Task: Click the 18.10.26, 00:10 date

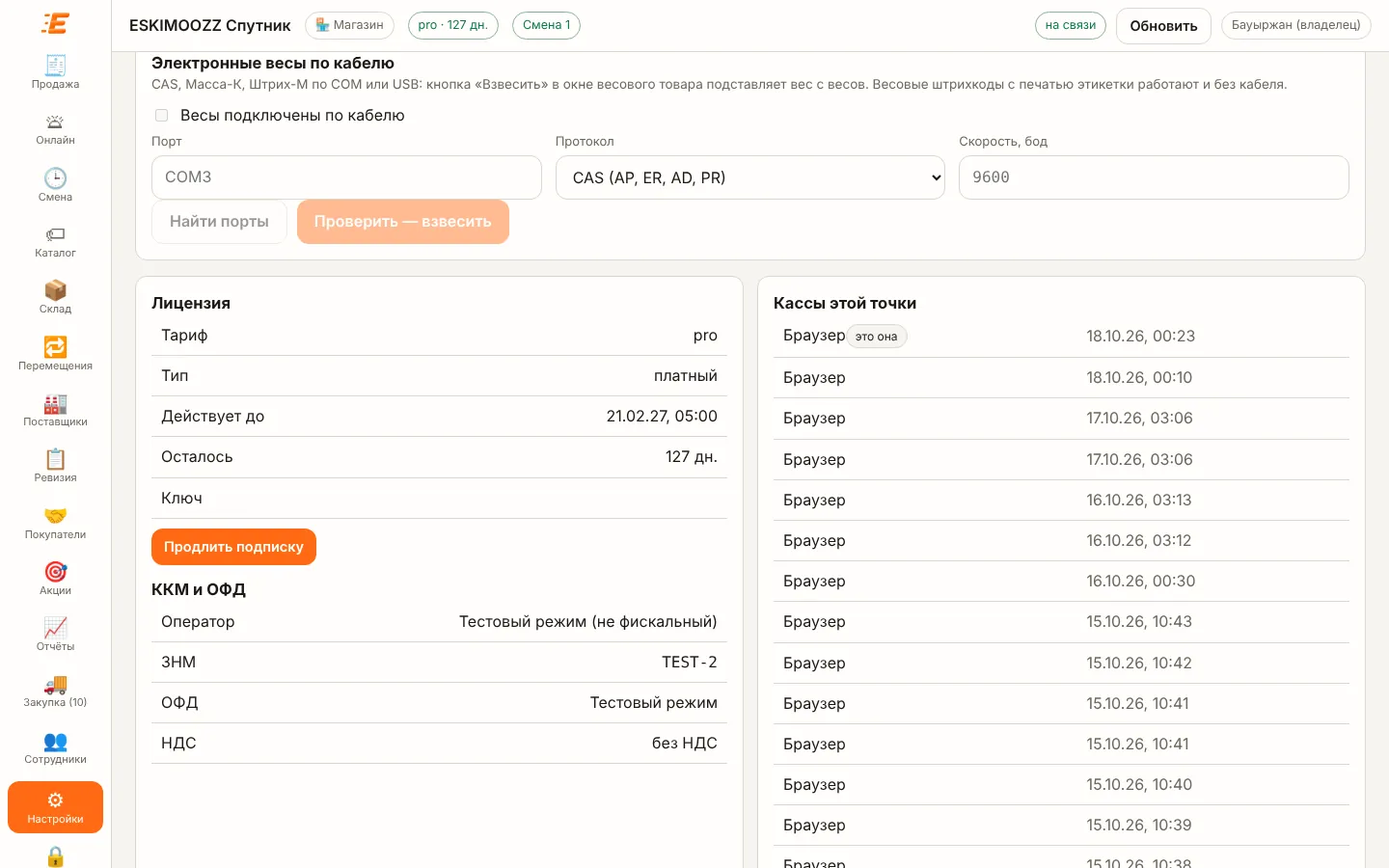Action: coord(1139,377)
